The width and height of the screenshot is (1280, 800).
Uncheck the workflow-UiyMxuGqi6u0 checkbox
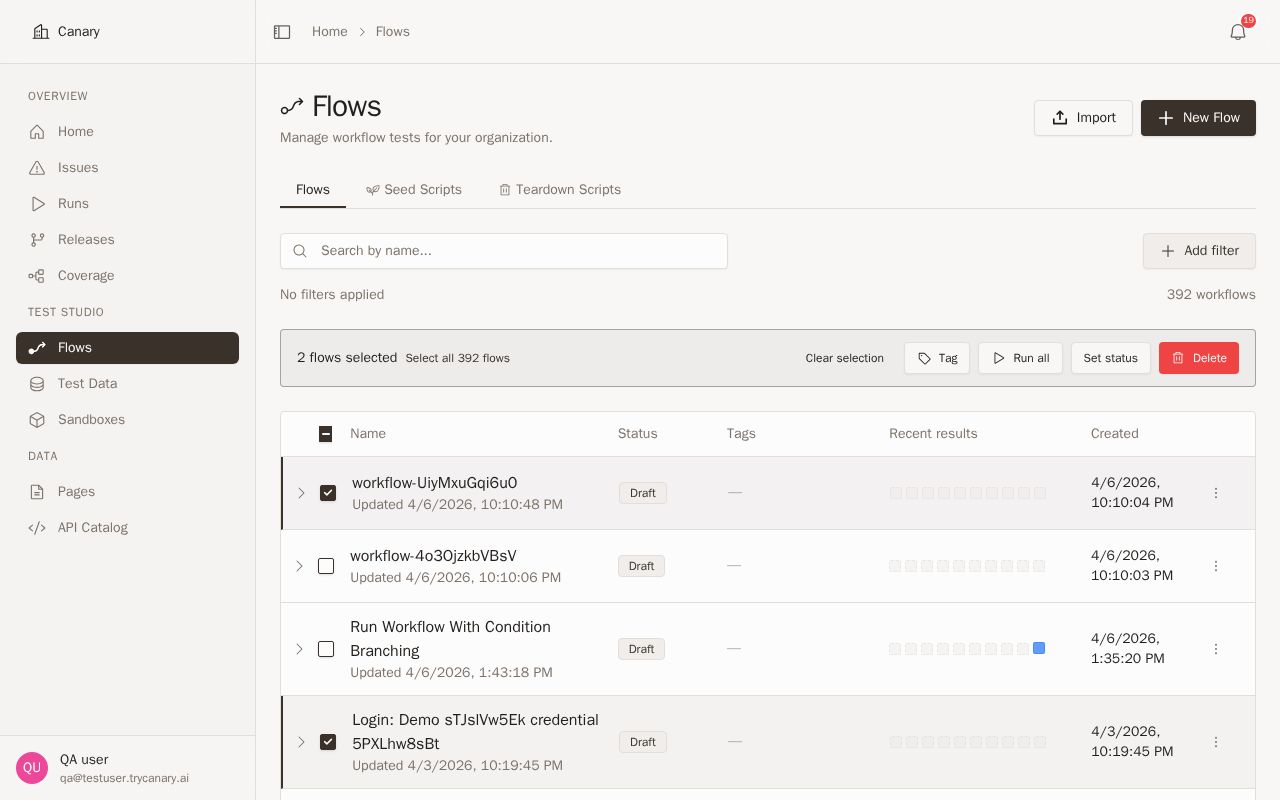pos(328,493)
